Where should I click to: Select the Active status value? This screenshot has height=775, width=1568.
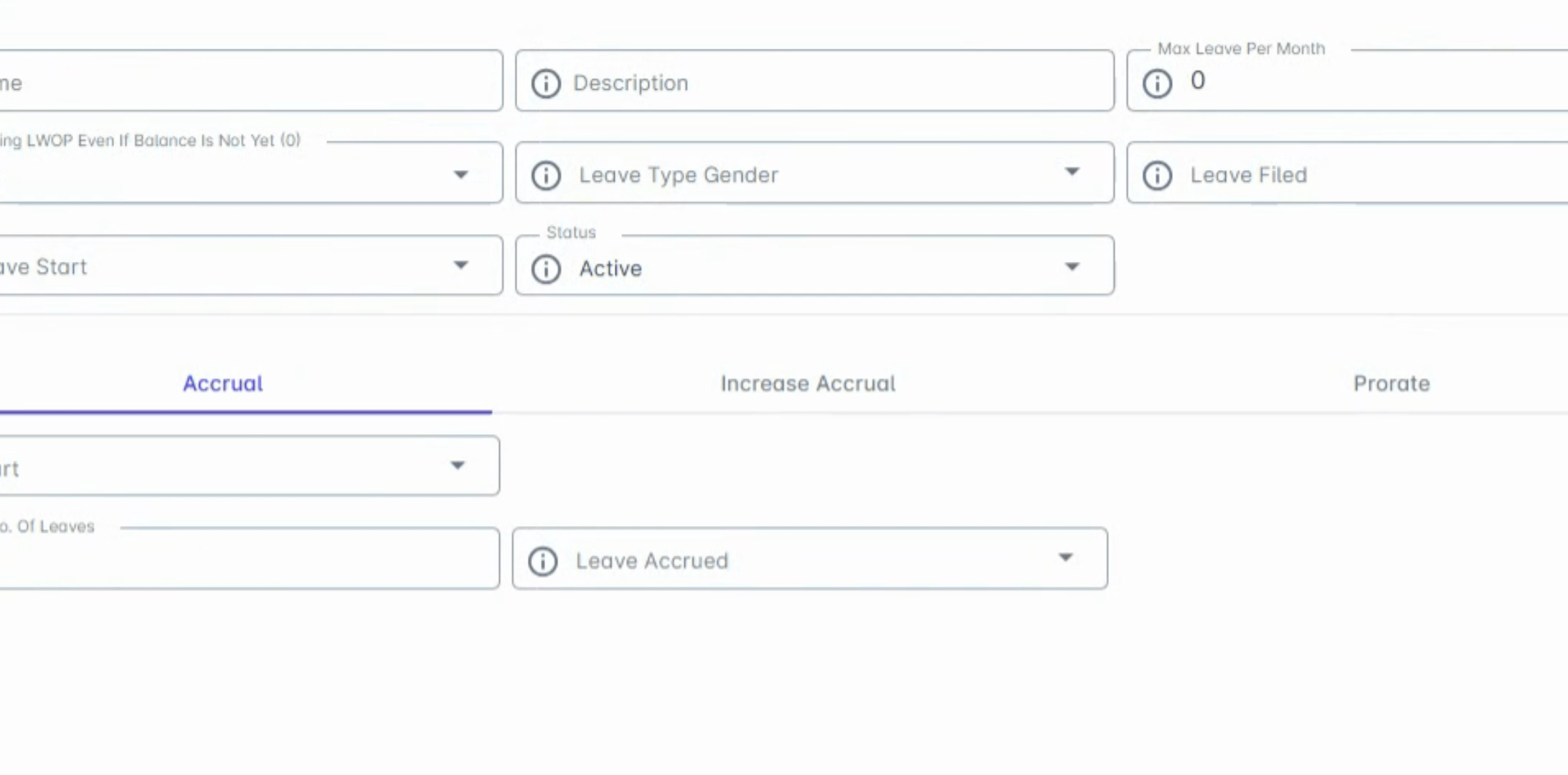click(x=610, y=269)
